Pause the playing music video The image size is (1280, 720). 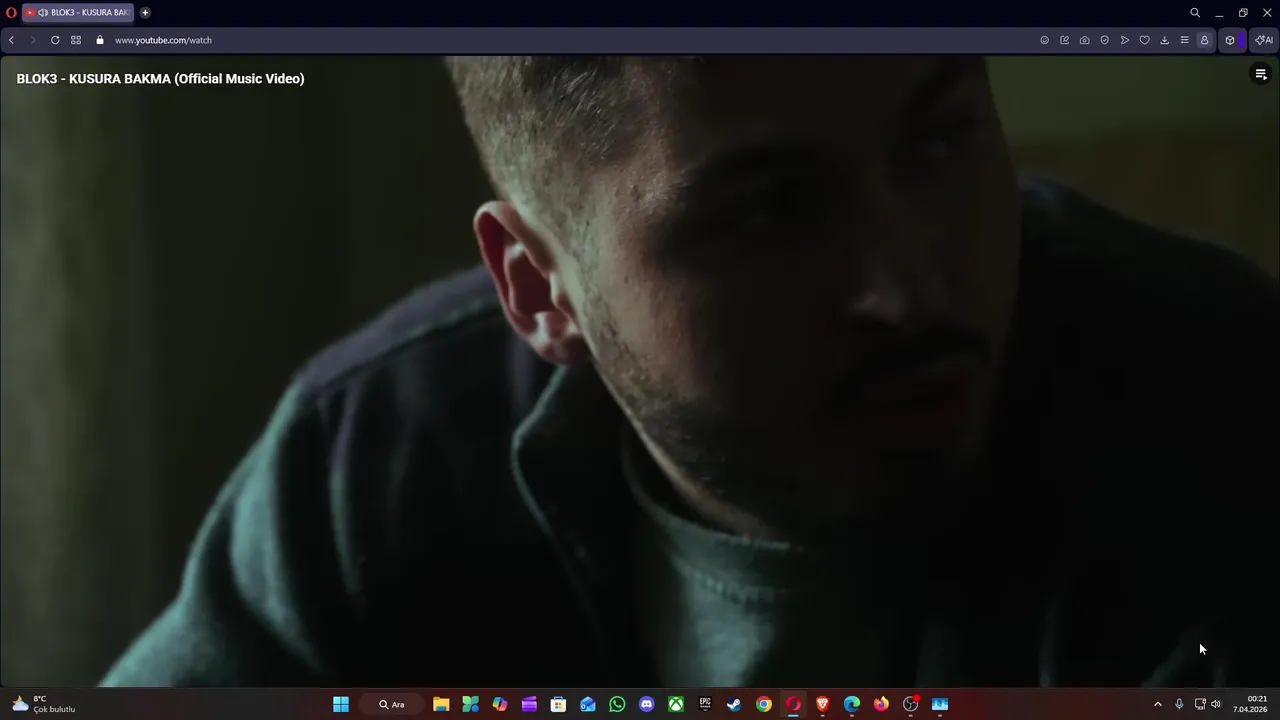(640, 370)
